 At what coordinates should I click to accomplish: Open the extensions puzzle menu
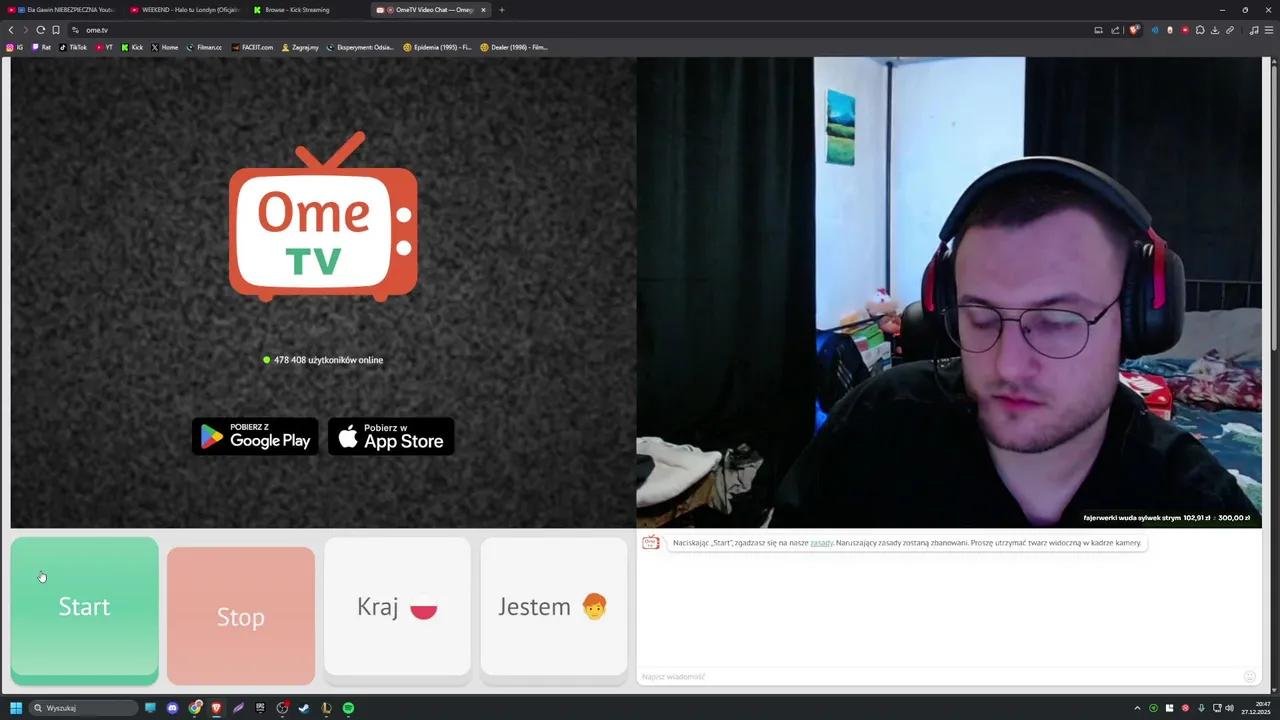pyautogui.click(x=1200, y=30)
